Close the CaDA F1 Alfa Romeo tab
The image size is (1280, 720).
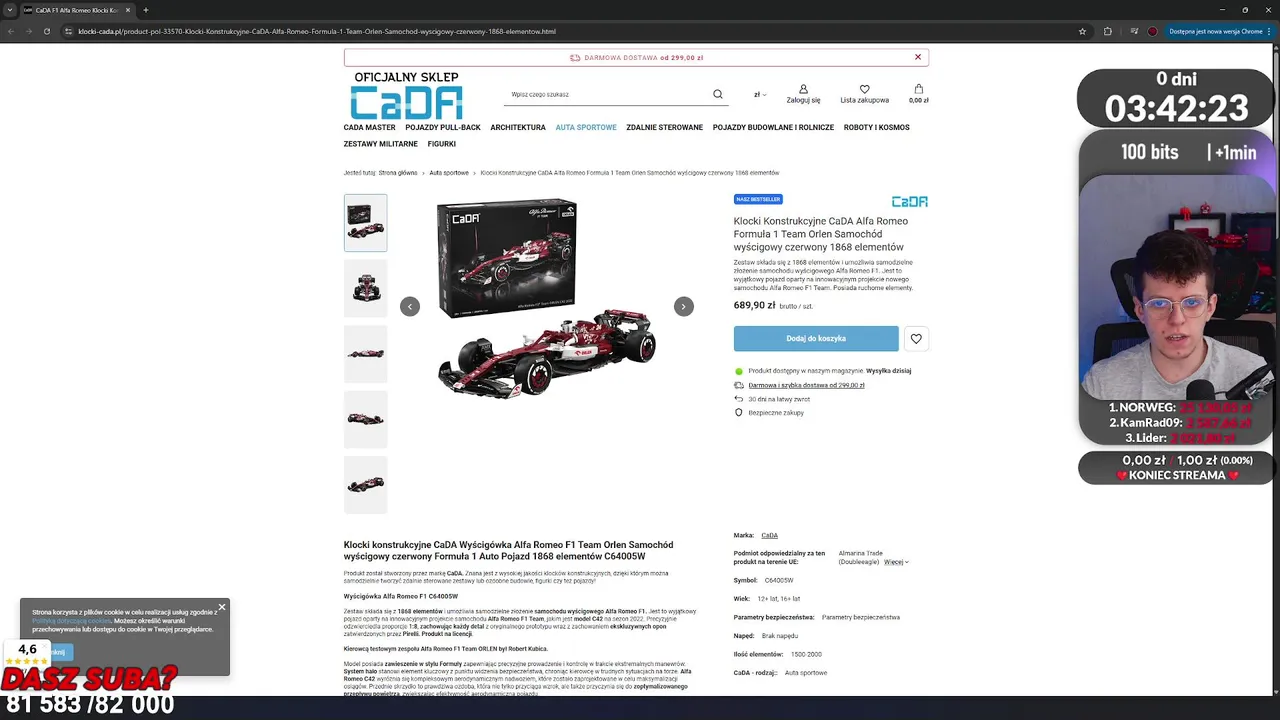(128, 10)
